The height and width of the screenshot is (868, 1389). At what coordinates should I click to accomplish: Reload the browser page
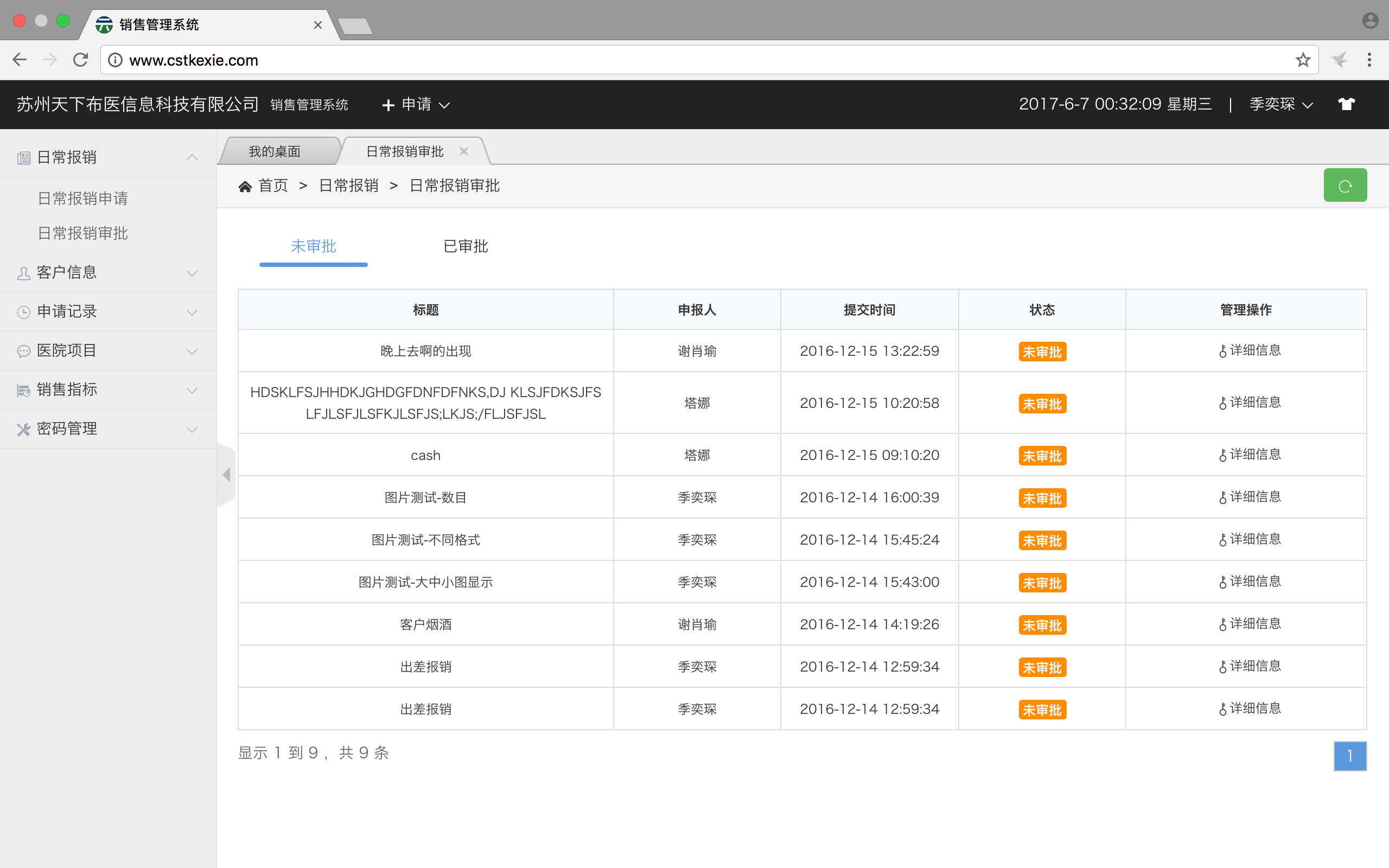(80, 60)
